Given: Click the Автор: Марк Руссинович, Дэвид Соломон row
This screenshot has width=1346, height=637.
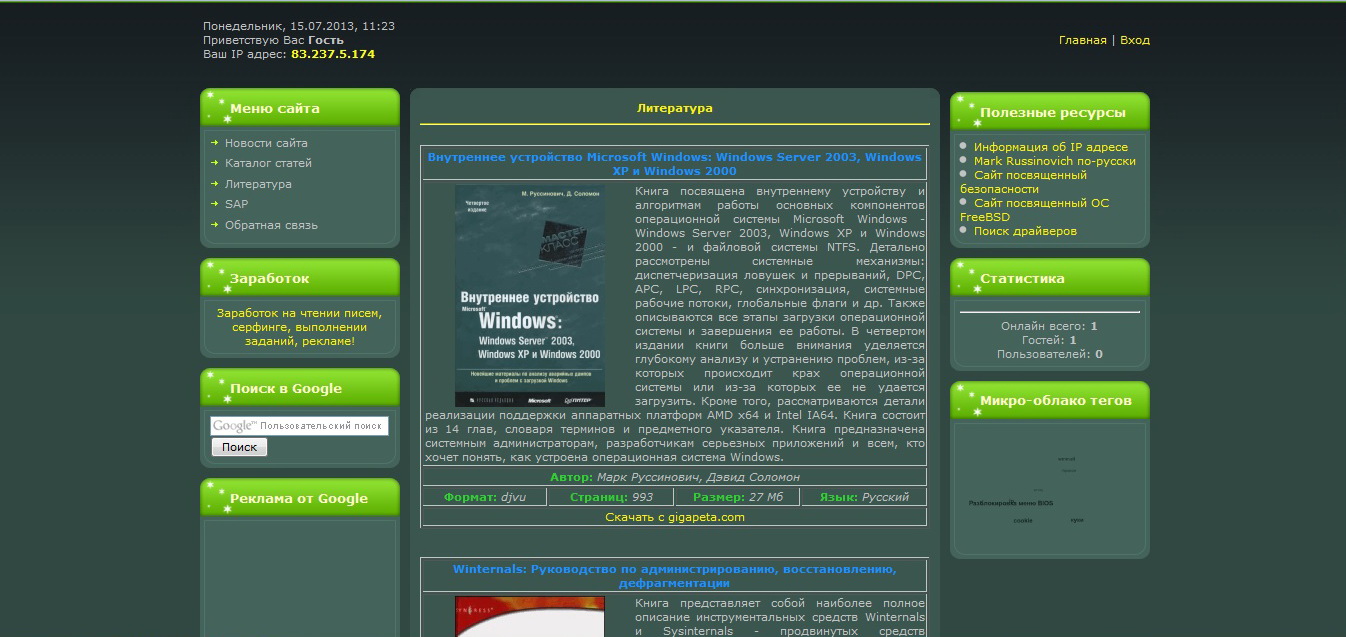Looking at the screenshot, I should pos(674,477).
